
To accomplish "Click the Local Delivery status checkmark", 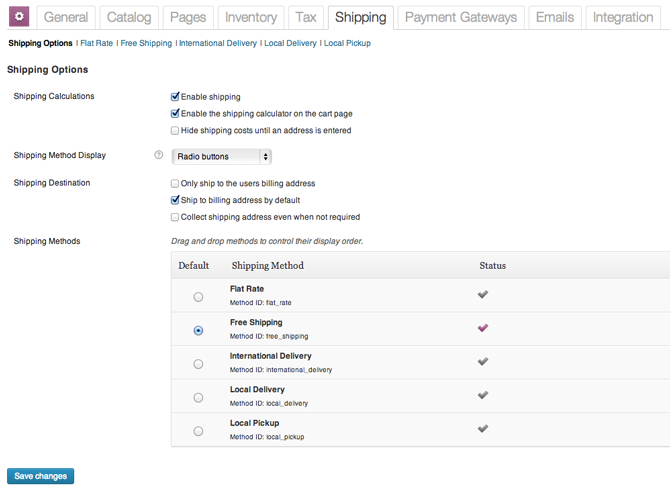I will click(x=483, y=395).
